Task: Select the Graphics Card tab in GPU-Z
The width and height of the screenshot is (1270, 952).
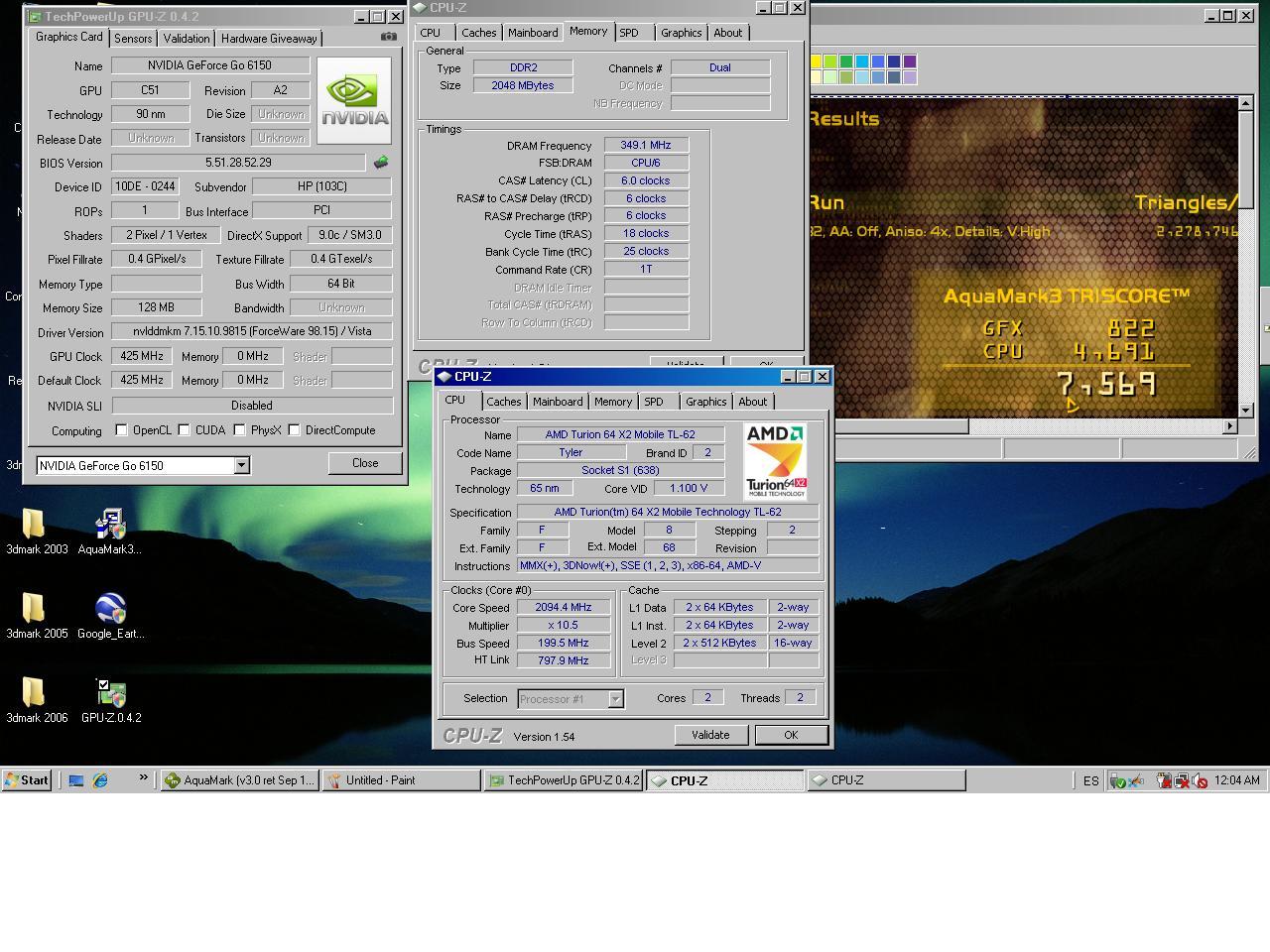Action: point(69,37)
